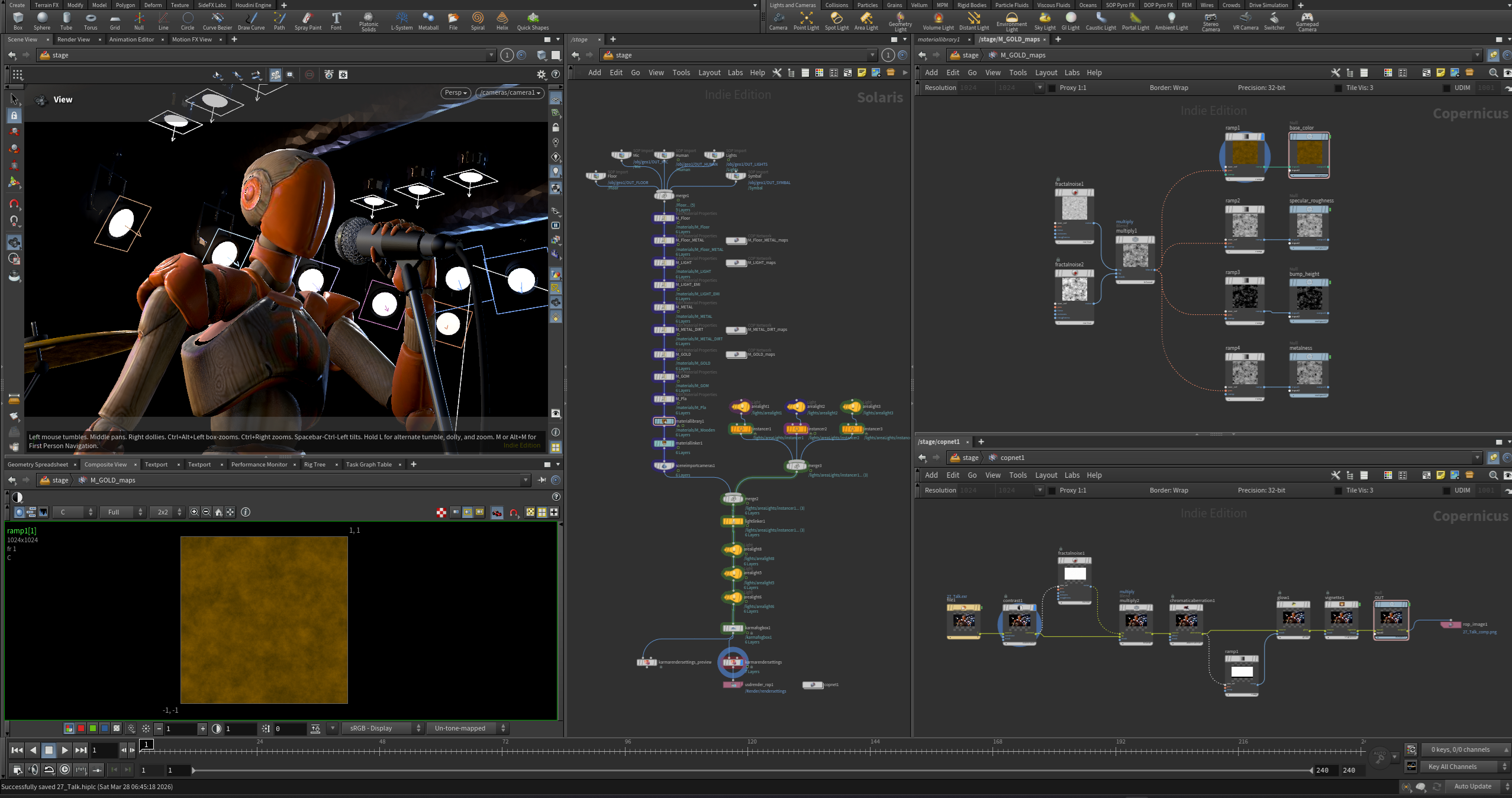Toggle the Tile Vis checkbox in M_GOLD_maps
Viewport: 1512px width, 798px height.
tap(1339, 88)
